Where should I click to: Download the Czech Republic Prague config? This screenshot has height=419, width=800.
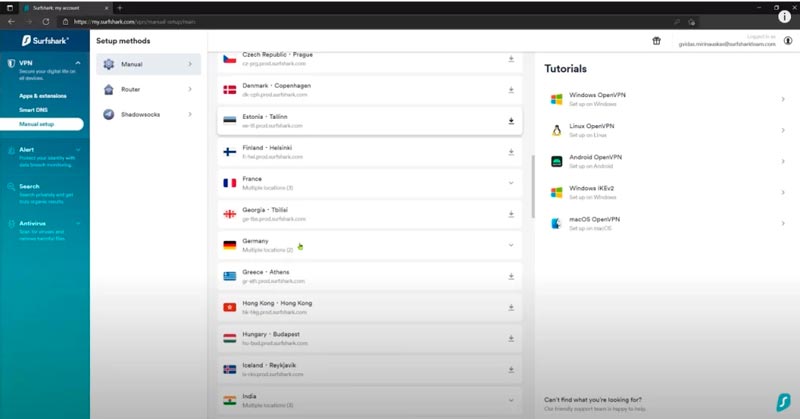(511, 59)
